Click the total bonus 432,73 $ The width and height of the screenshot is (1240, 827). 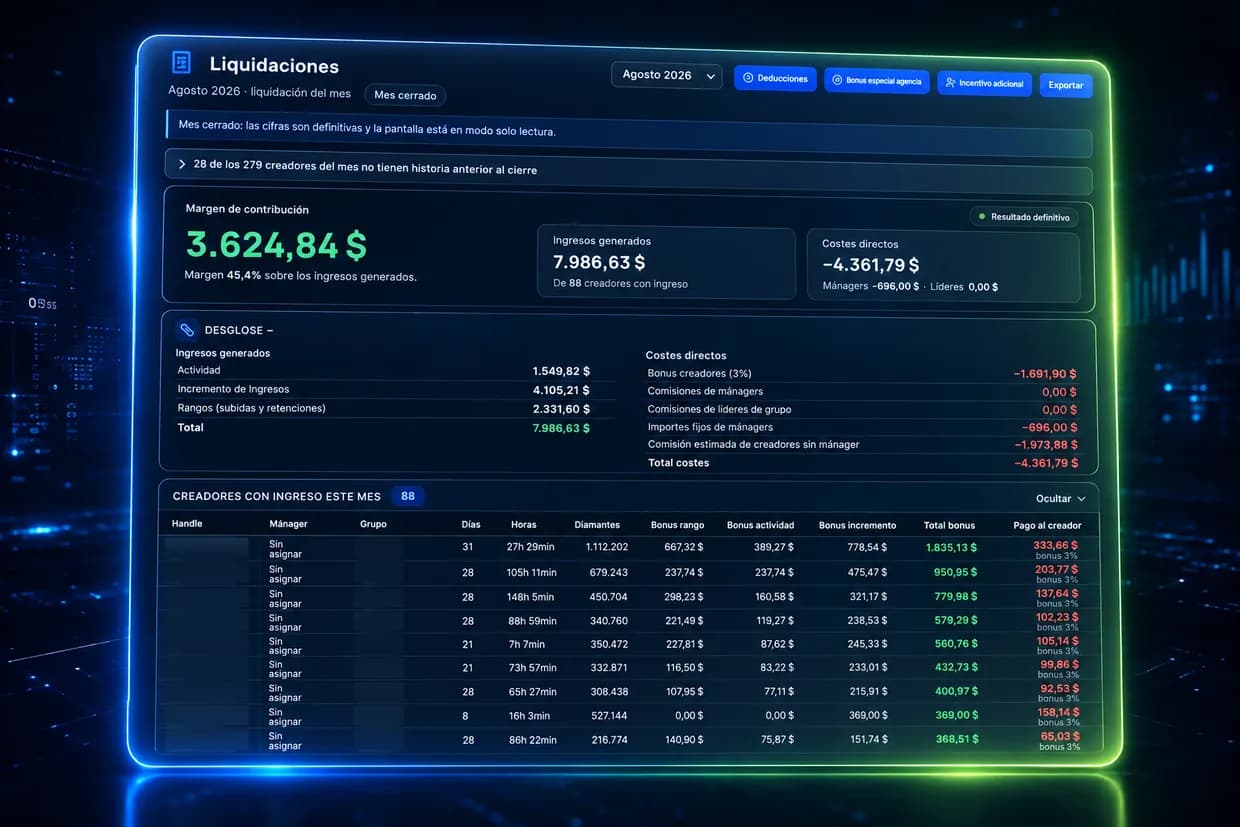(956, 667)
